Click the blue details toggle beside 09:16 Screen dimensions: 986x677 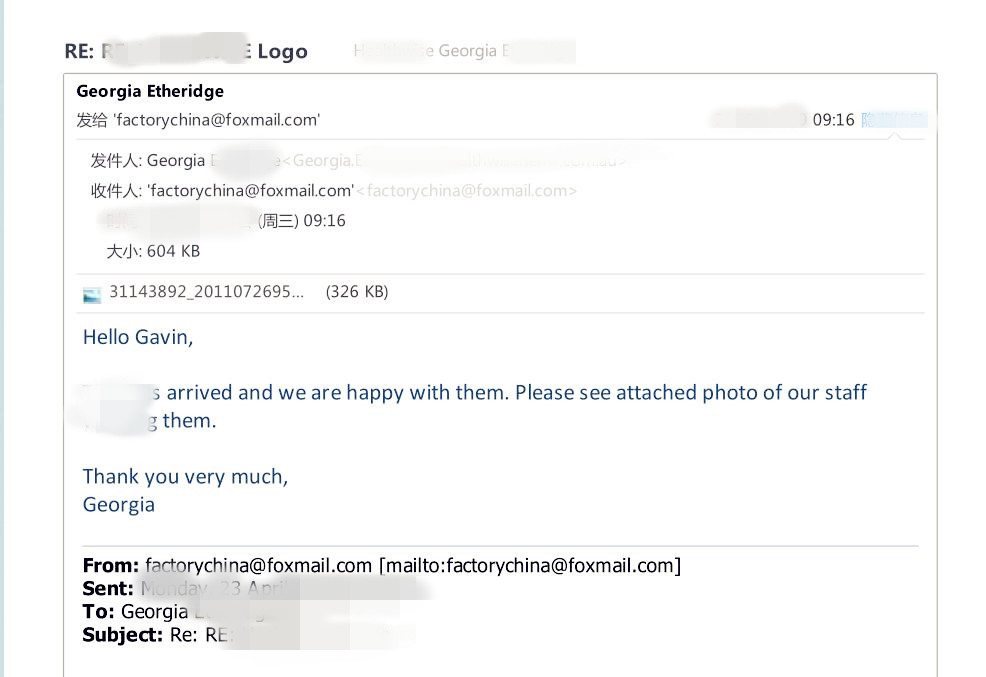point(894,120)
